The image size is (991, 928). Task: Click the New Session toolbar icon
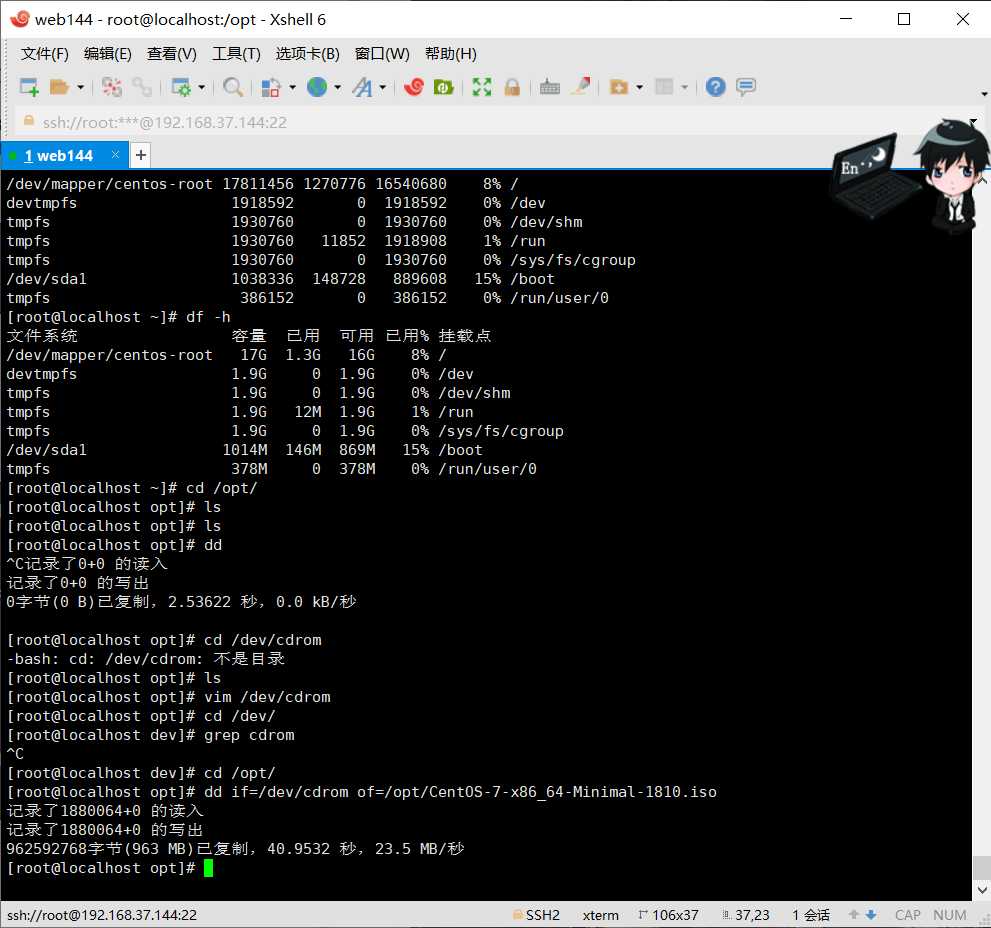(x=29, y=87)
